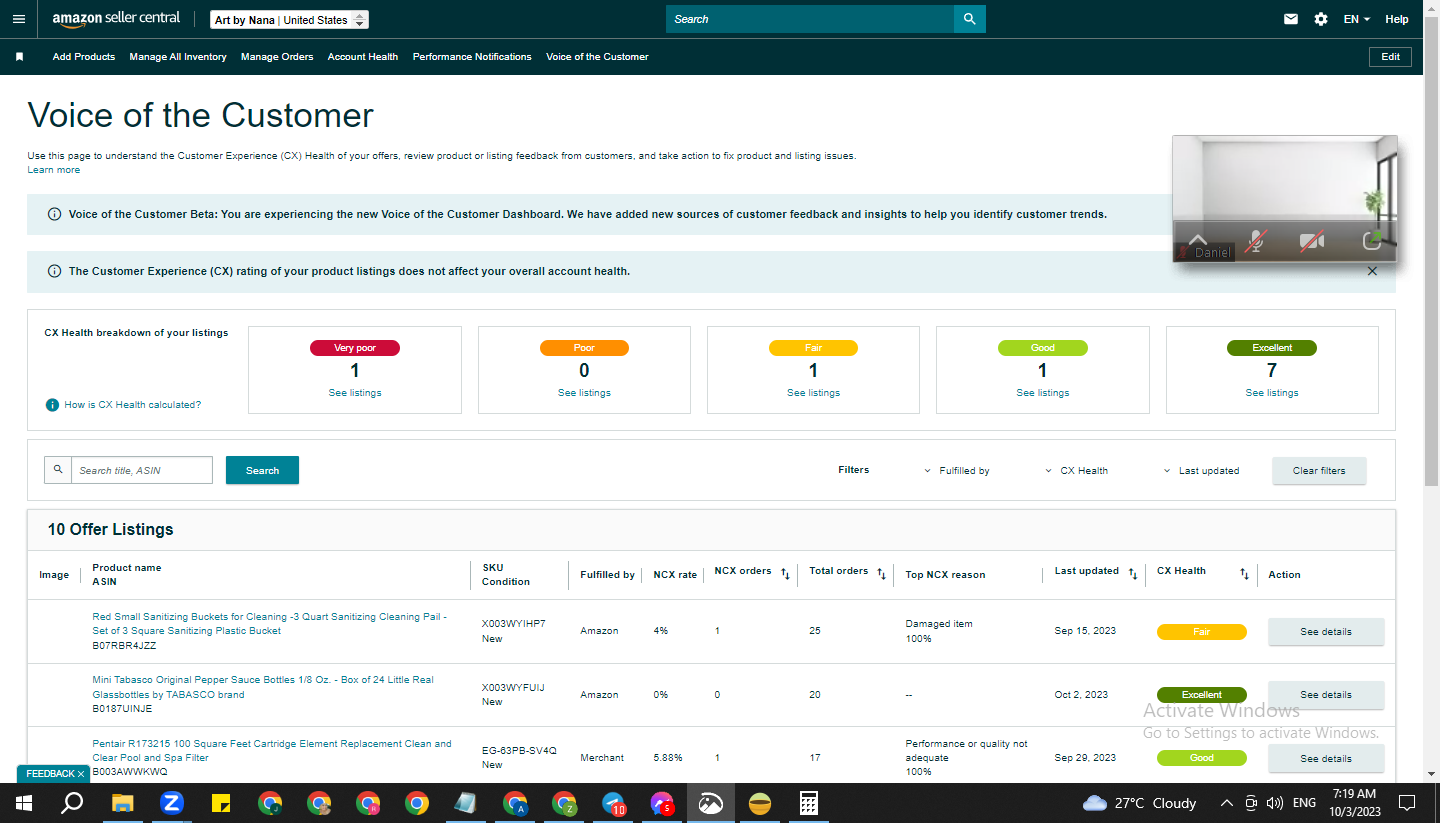Open the Art by Nana marketplace selector
The image size is (1440, 823).
click(290, 20)
